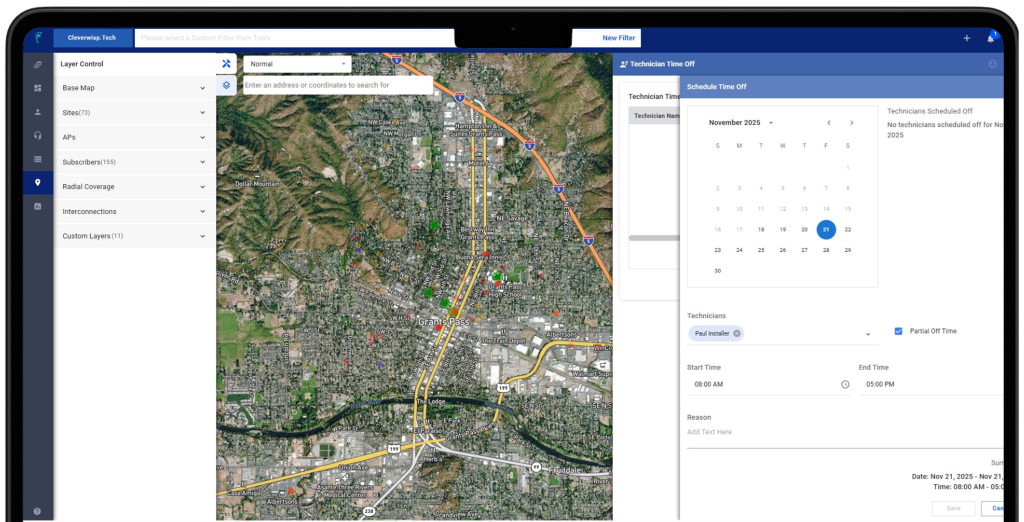Open the headset support sidebar icon
Screen dimensions: 1024x522
pos(38,135)
